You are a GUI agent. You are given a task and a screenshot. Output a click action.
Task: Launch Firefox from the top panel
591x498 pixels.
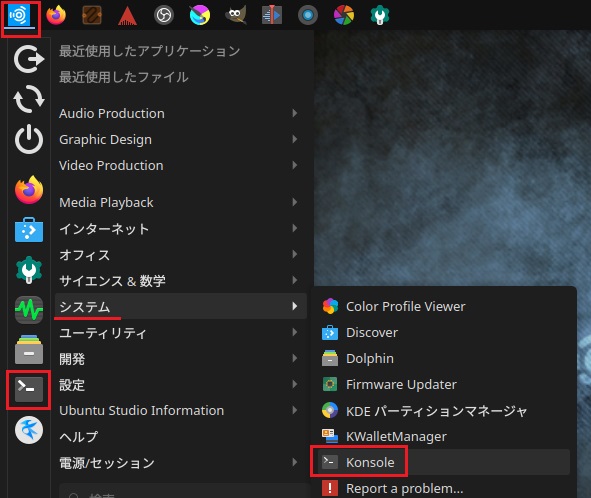(x=56, y=15)
